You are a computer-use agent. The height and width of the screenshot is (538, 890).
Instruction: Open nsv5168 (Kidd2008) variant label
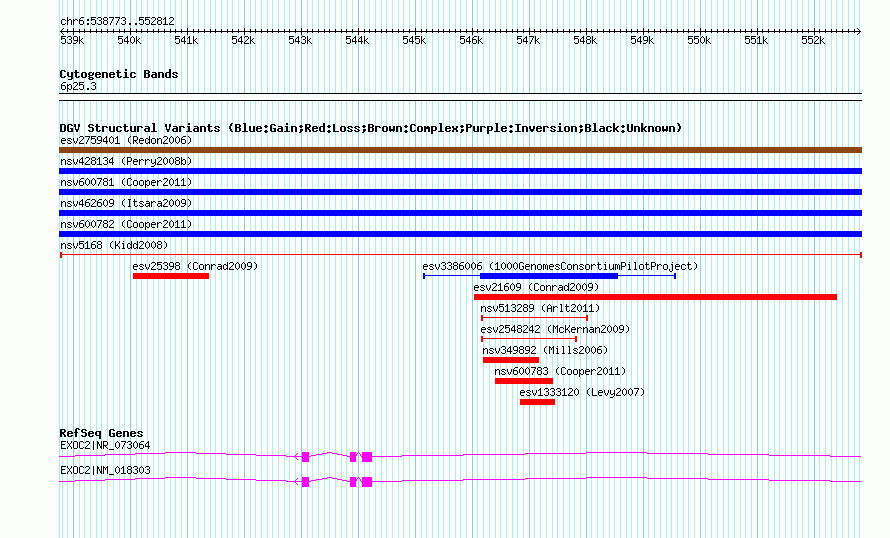tap(114, 245)
